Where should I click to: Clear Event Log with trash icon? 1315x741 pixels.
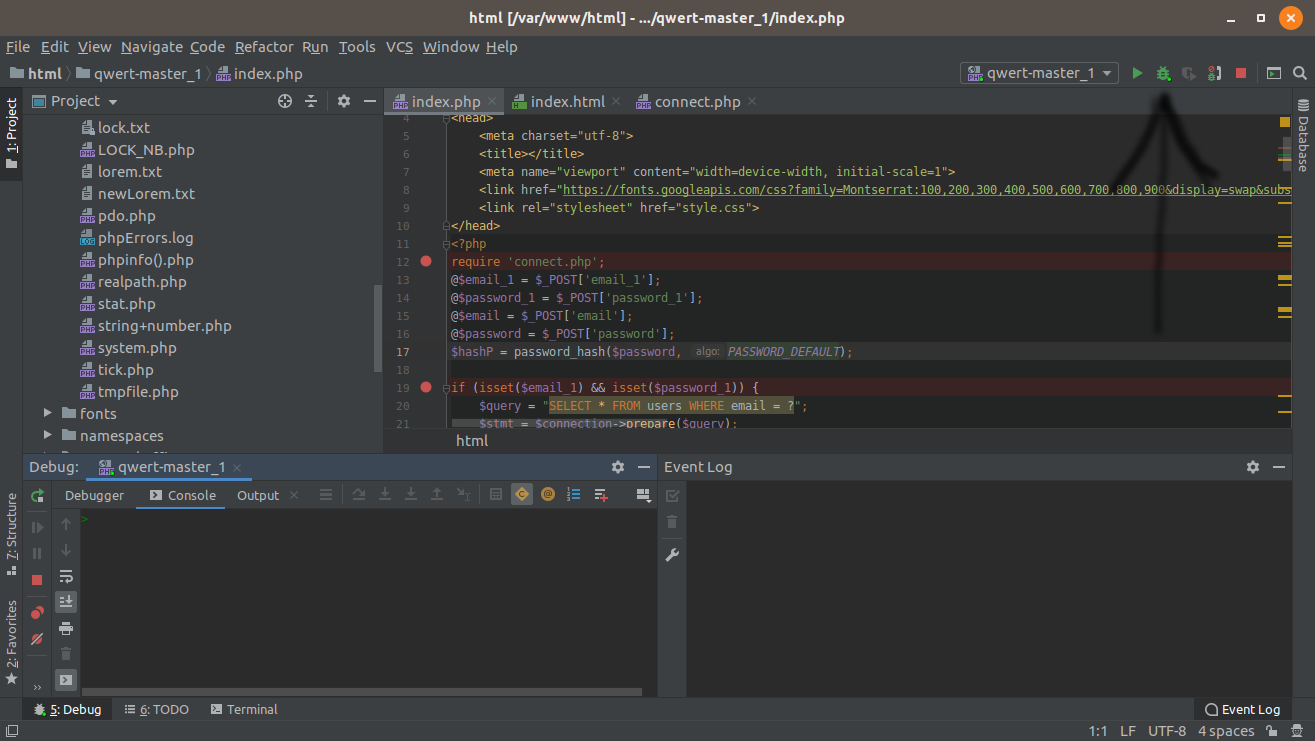(672, 522)
